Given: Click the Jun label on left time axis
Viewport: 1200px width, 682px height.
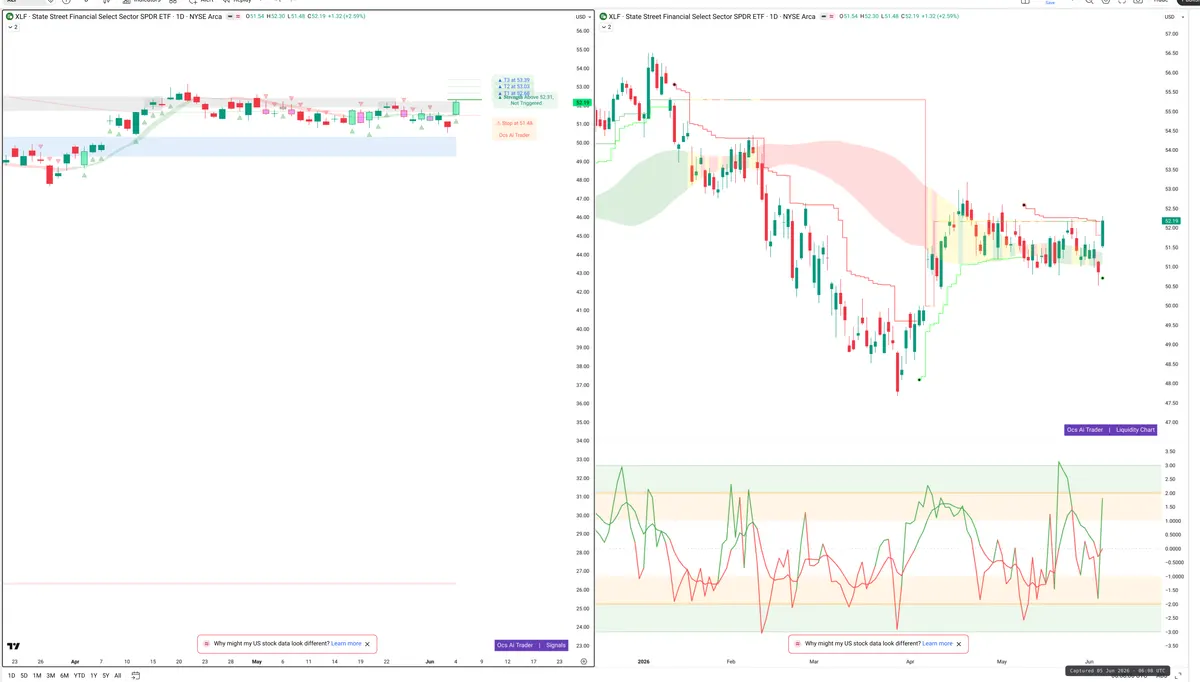Looking at the screenshot, I should tap(429, 662).
